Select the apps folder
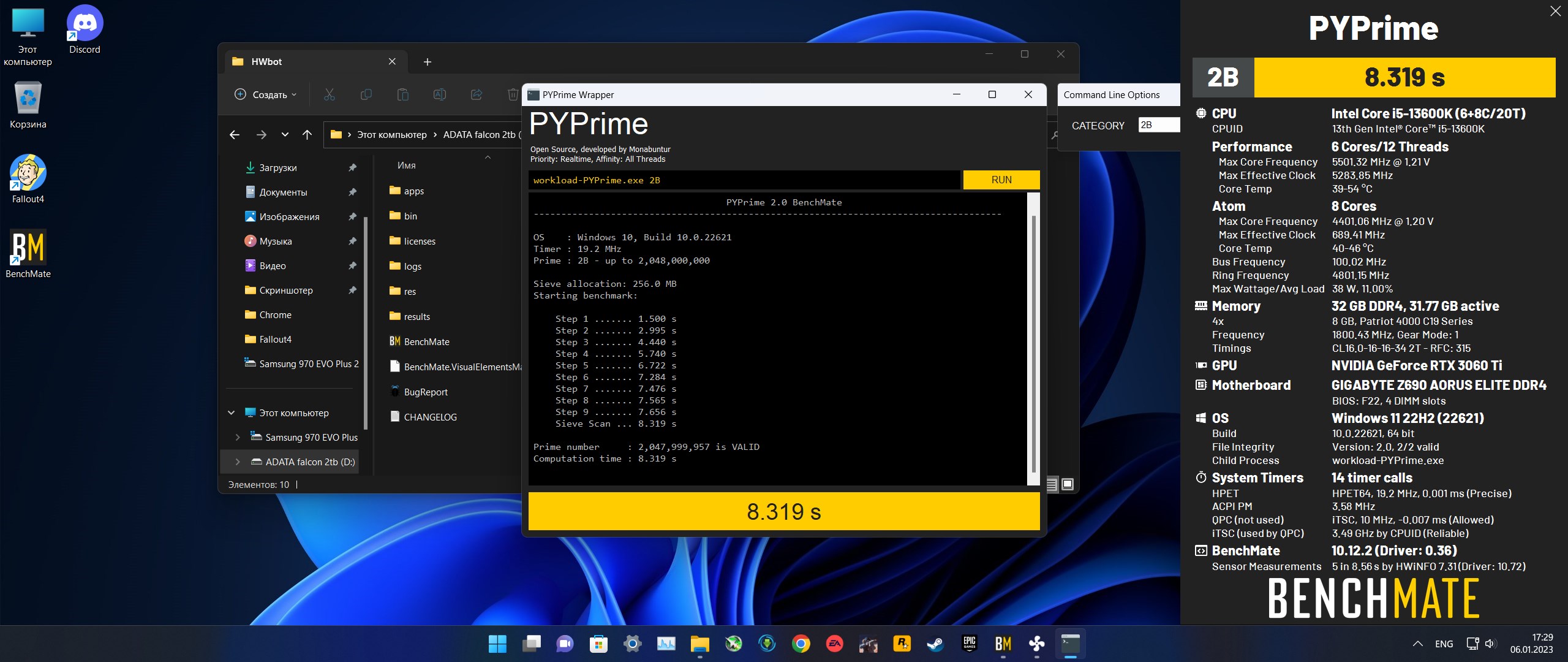Viewport: 1568px width, 662px height. [x=407, y=191]
